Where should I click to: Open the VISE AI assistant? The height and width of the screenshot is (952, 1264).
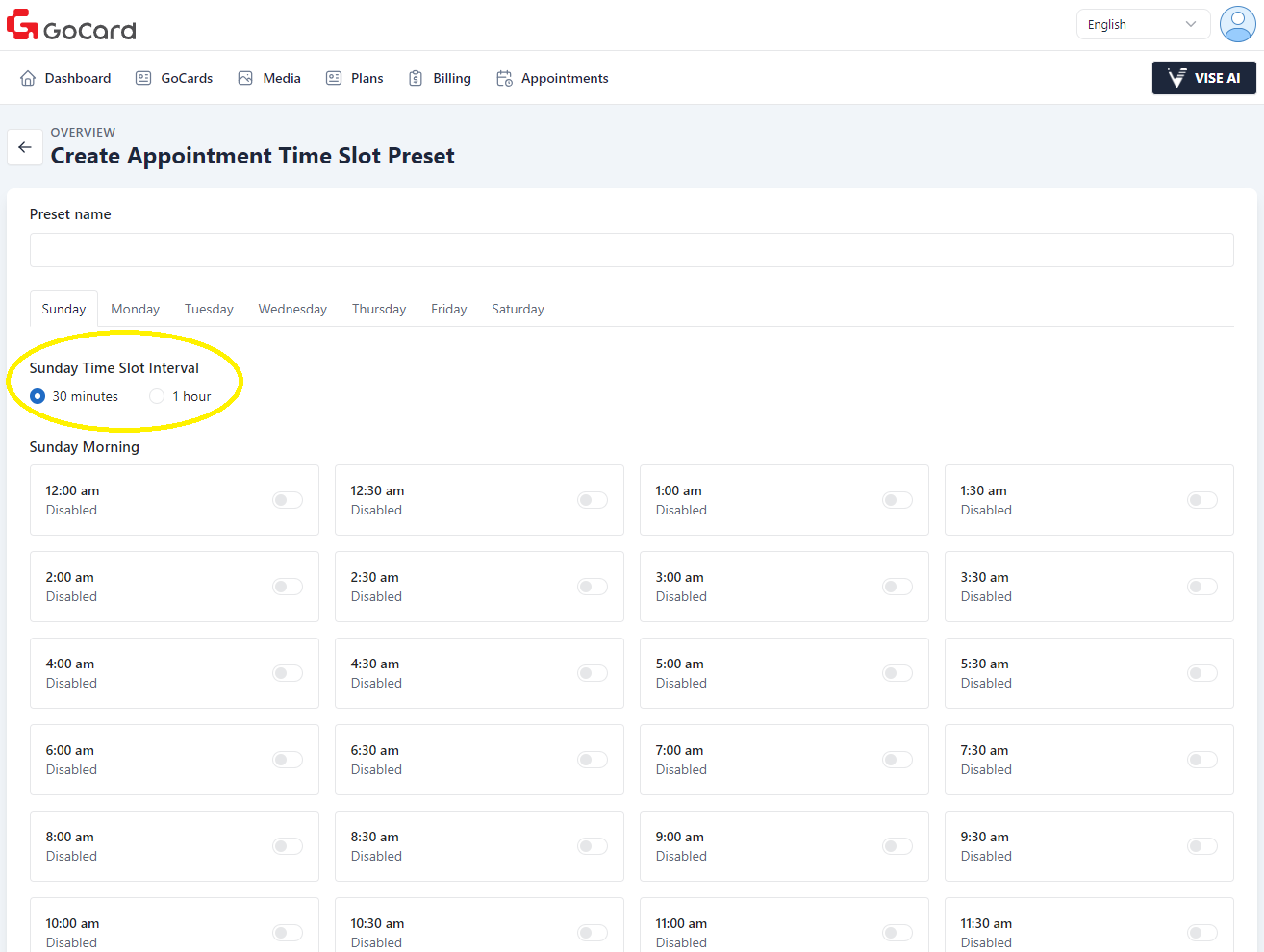[x=1203, y=78]
